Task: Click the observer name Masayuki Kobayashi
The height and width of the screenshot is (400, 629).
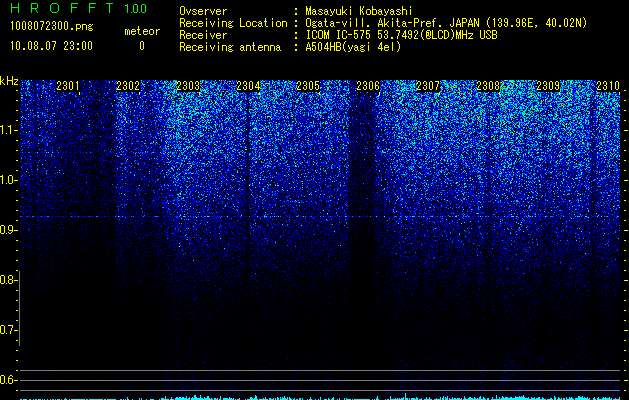Action: click(359, 11)
